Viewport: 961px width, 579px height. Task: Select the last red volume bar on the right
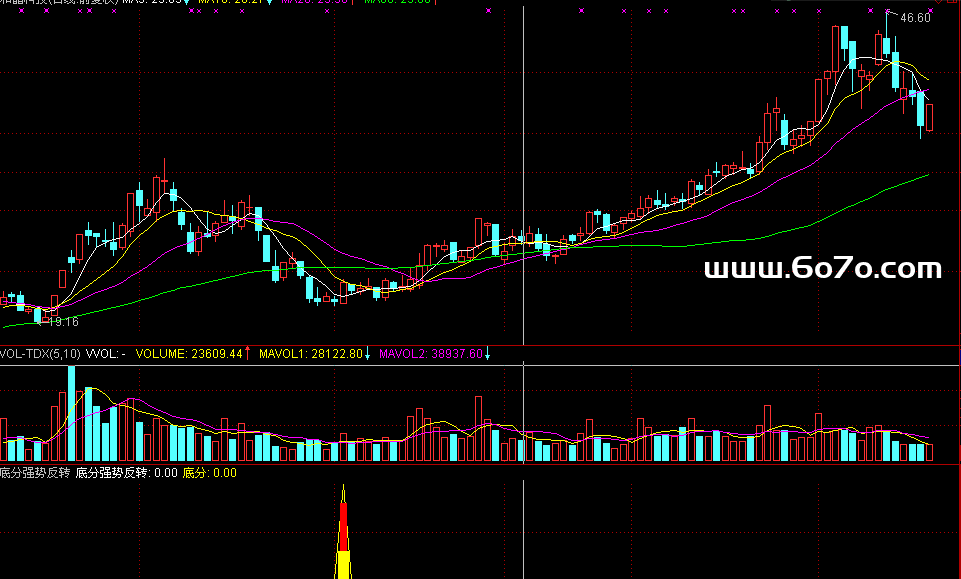point(930,451)
